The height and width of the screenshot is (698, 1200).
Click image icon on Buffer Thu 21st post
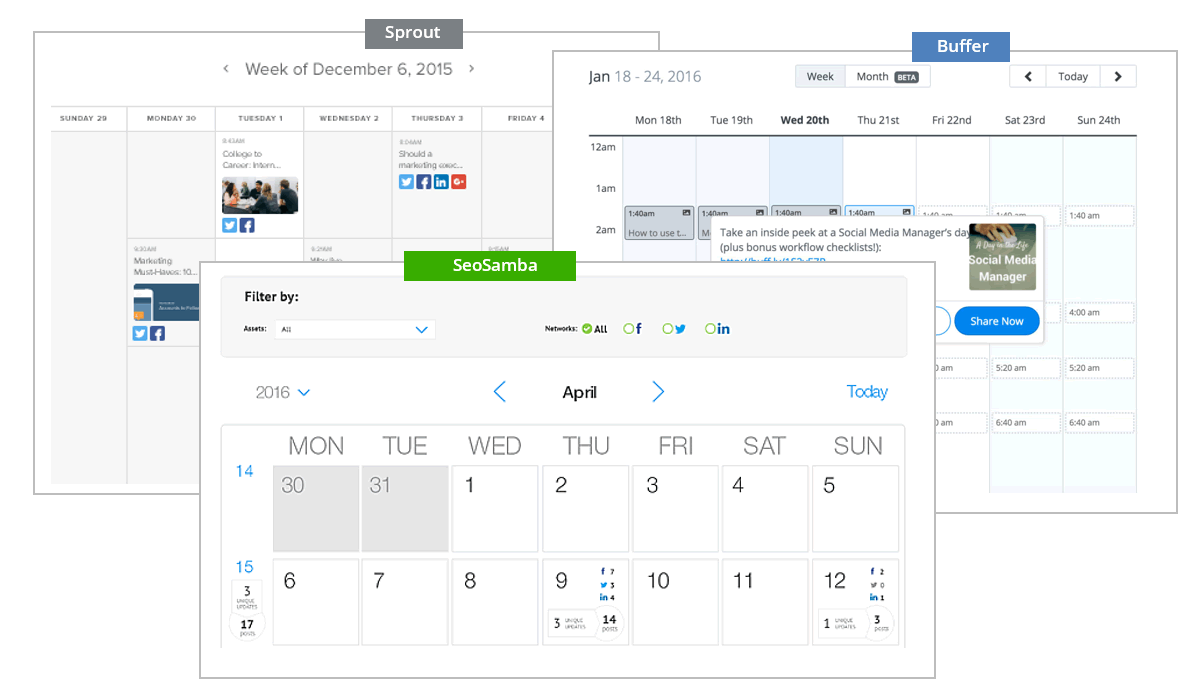907,213
